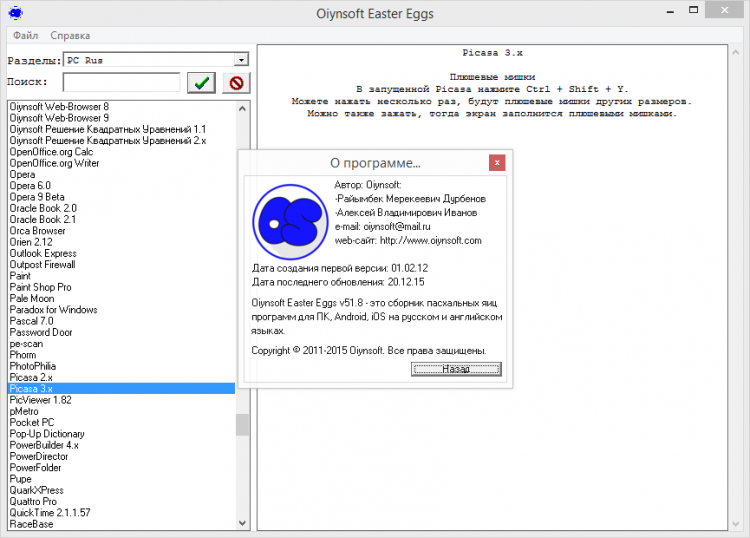
Task: Click the text pane scroll up arrow
Action: click(x=736, y=53)
